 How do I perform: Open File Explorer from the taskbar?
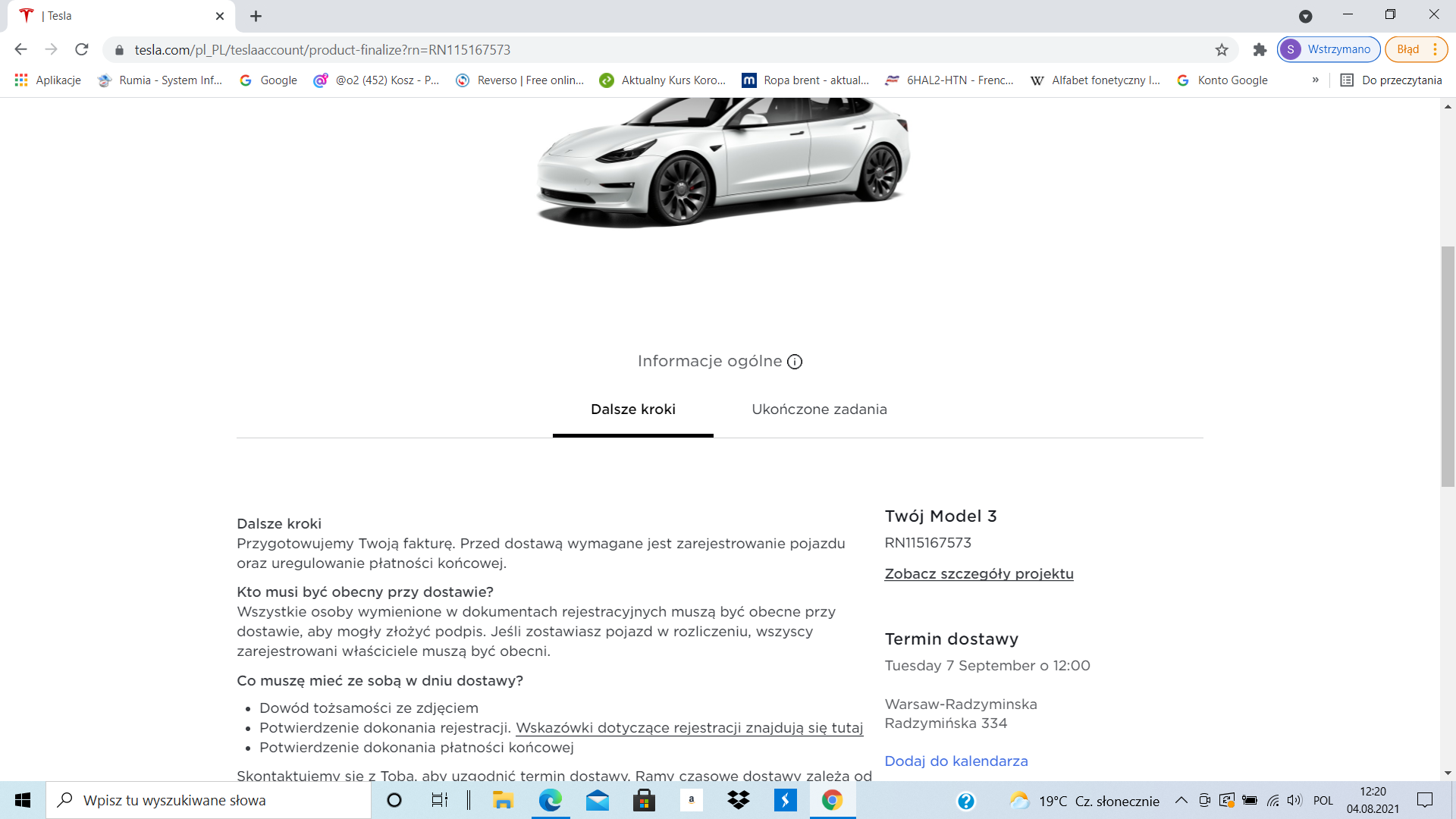[503, 800]
